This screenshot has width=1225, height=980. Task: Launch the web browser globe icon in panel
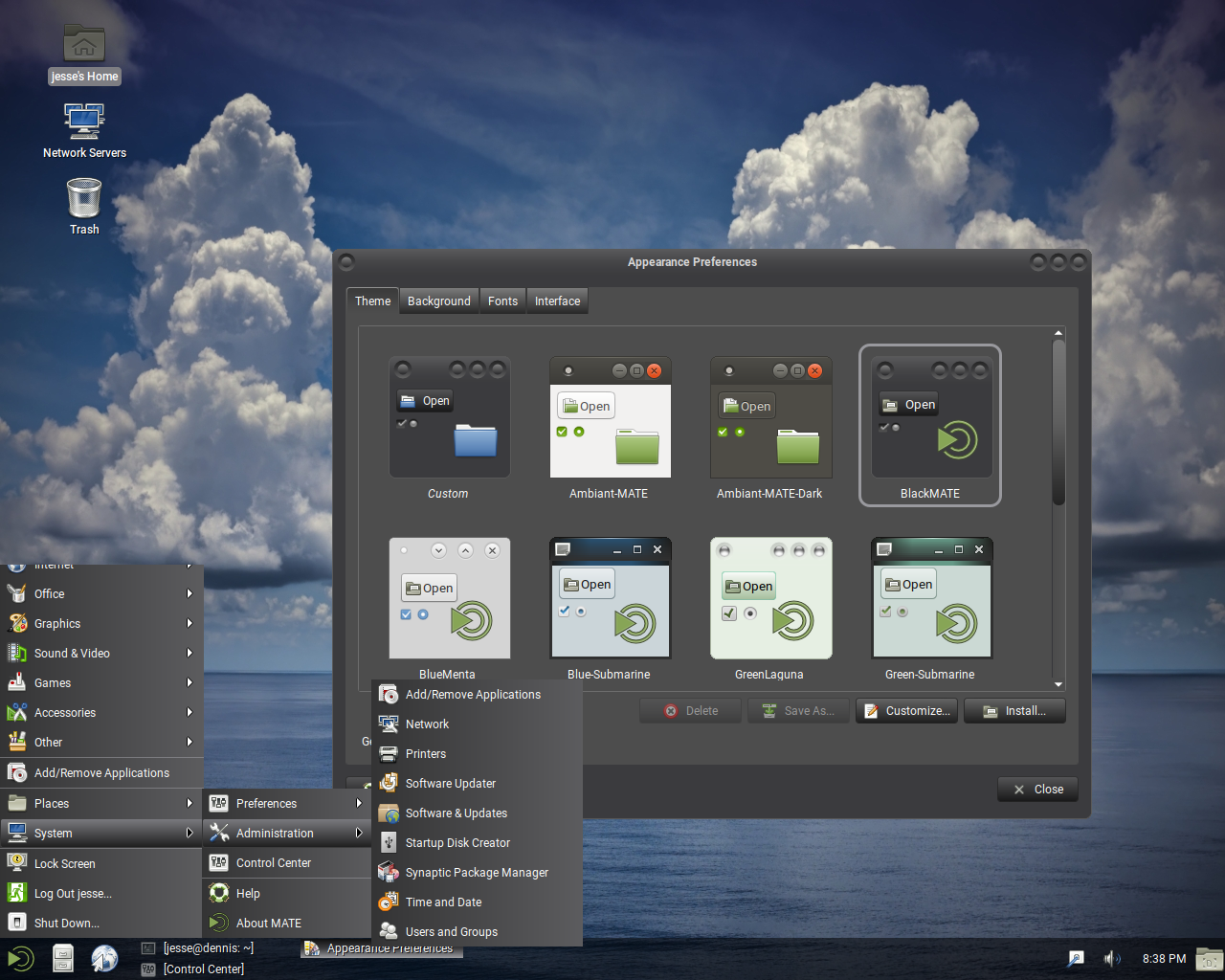[104, 958]
